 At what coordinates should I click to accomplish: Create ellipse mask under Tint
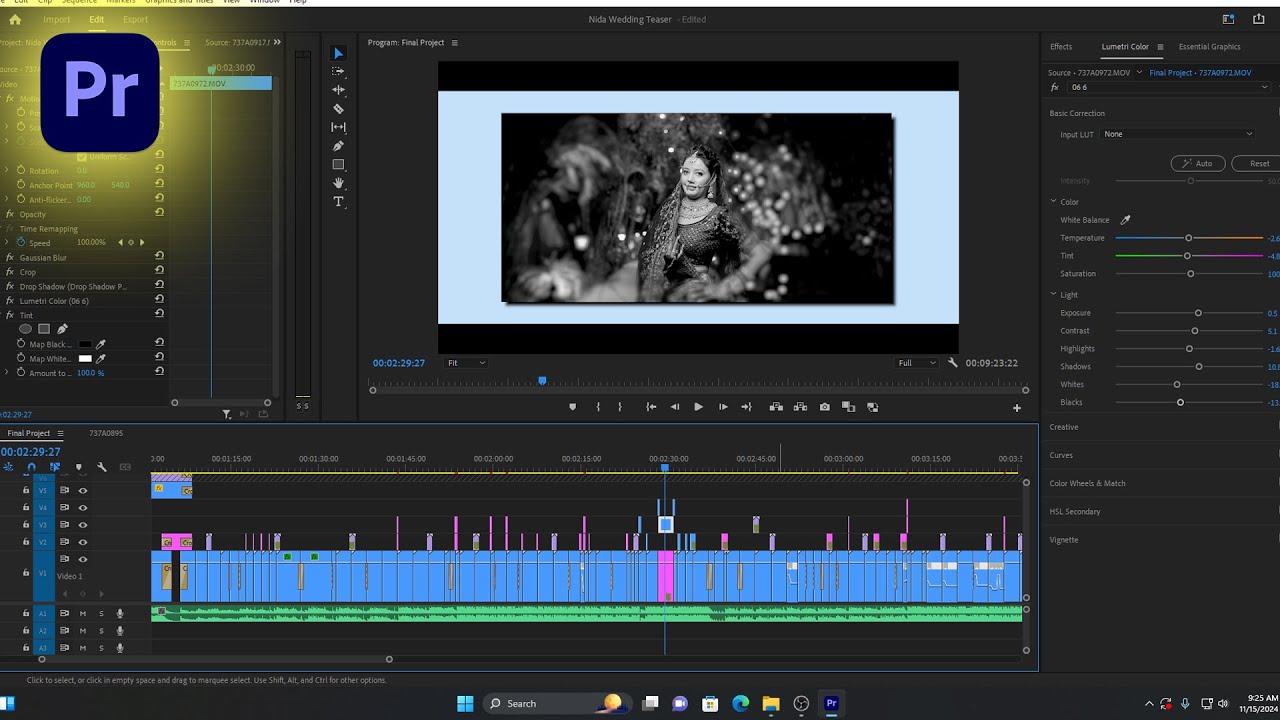26,329
